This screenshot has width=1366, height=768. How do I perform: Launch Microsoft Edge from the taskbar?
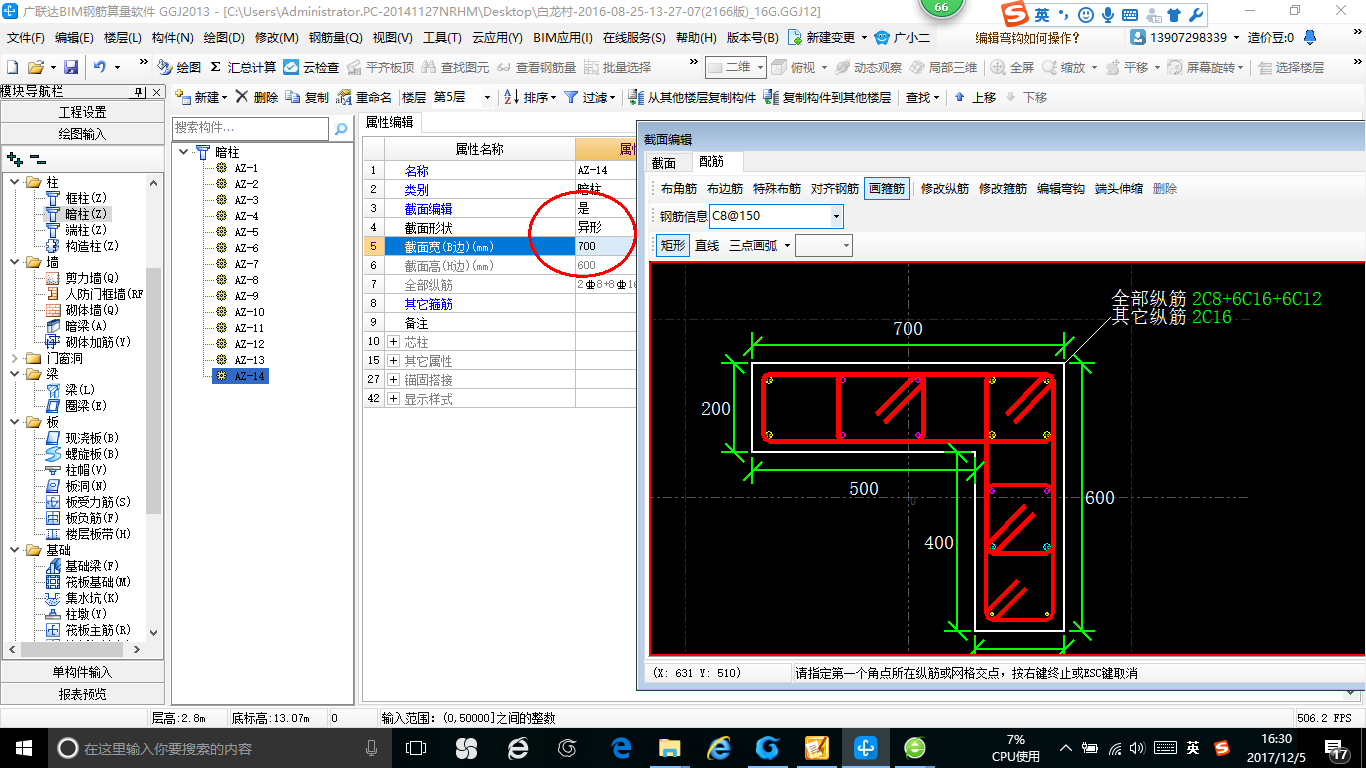point(621,747)
